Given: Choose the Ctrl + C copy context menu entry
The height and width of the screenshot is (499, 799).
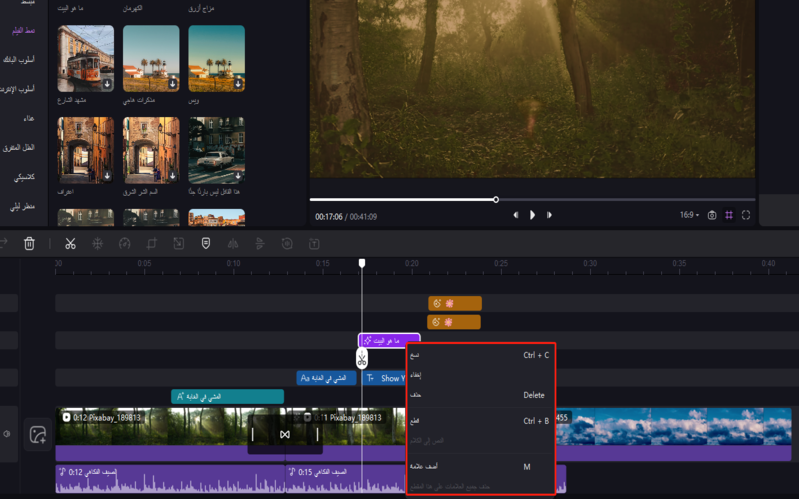Looking at the screenshot, I should [480, 355].
